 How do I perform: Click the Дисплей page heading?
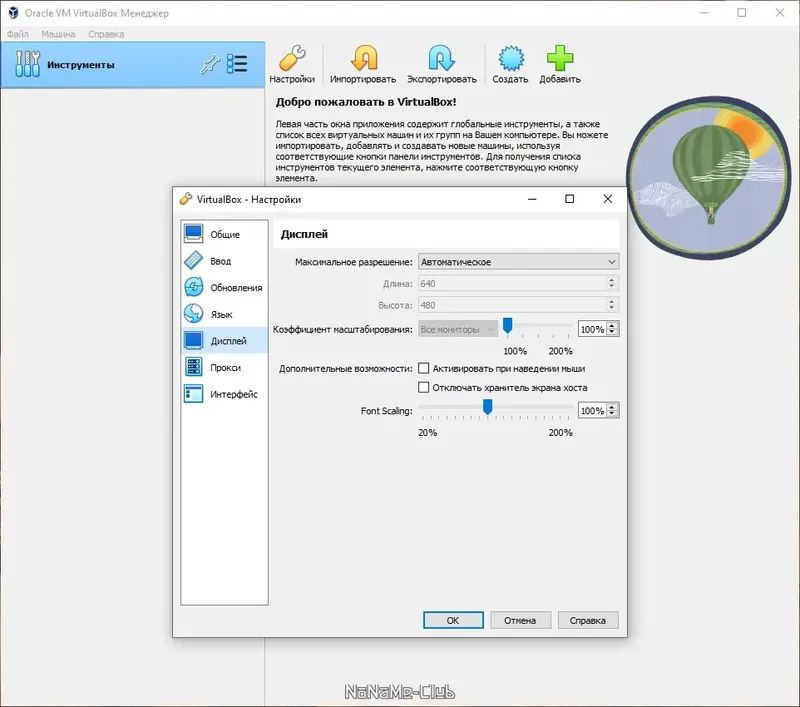304,234
